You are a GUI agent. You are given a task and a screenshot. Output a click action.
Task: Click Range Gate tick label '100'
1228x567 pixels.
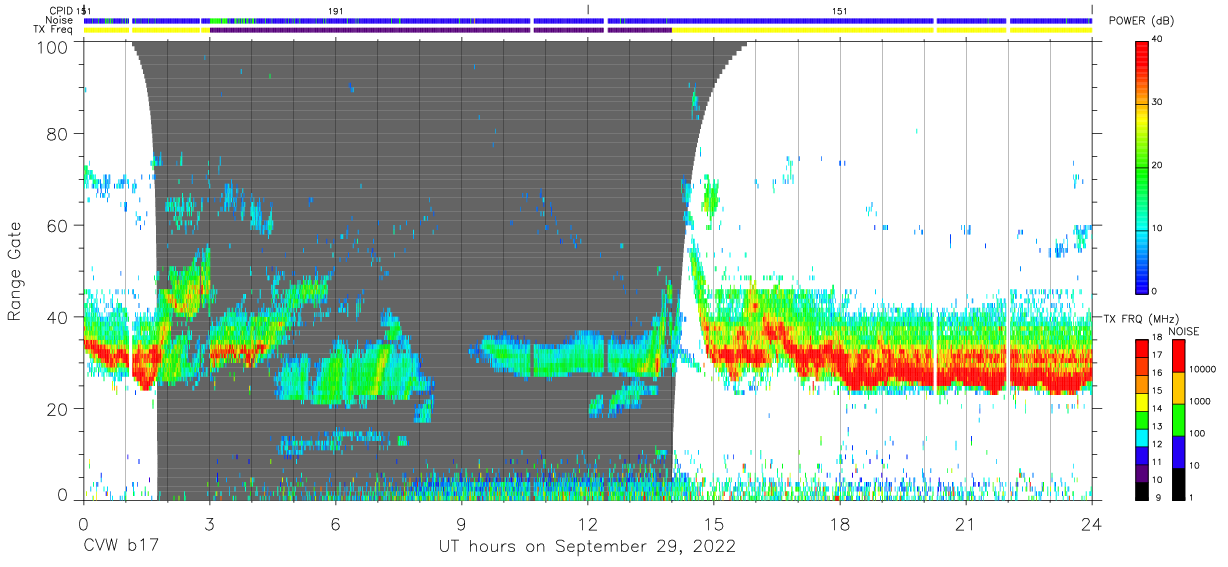53,47
